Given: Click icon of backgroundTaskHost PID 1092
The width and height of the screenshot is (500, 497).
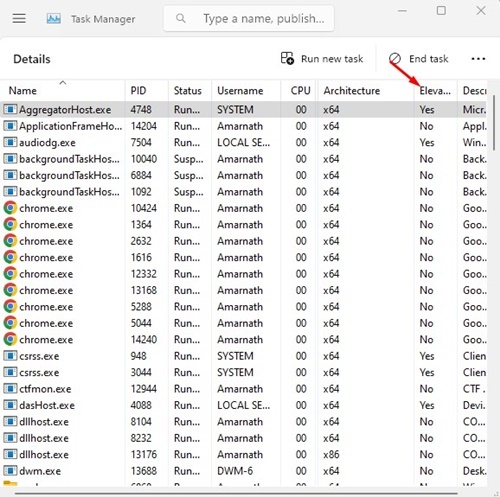Looking at the screenshot, I should (x=10, y=192).
